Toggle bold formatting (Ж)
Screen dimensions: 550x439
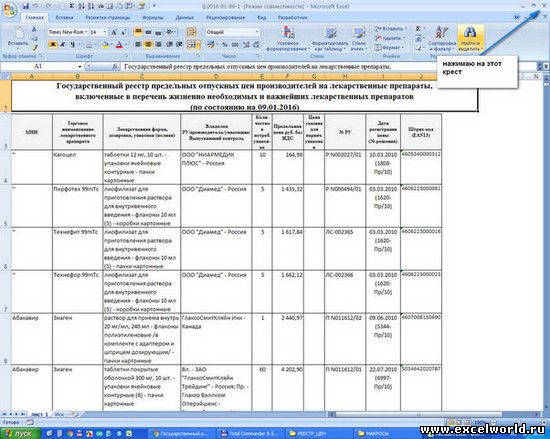pos(53,45)
